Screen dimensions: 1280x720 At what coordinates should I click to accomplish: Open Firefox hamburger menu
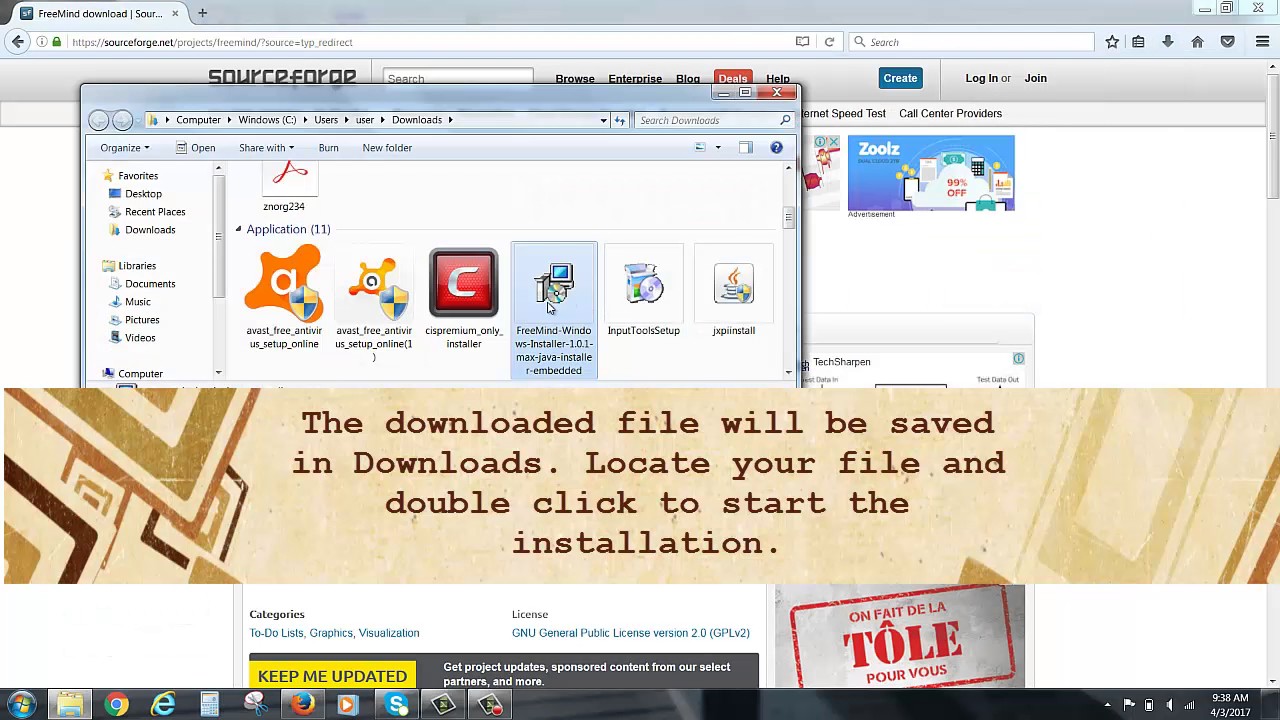pyautogui.click(x=1262, y=42)
